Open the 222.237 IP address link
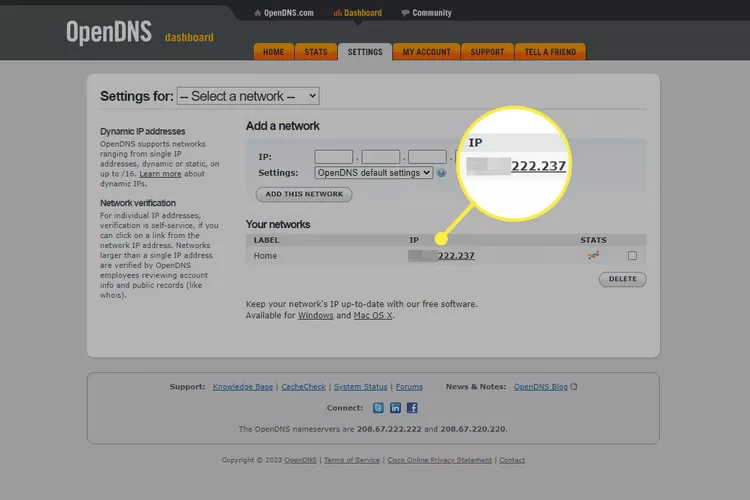This screenshot has height=500, width=750. pos(456,256)
